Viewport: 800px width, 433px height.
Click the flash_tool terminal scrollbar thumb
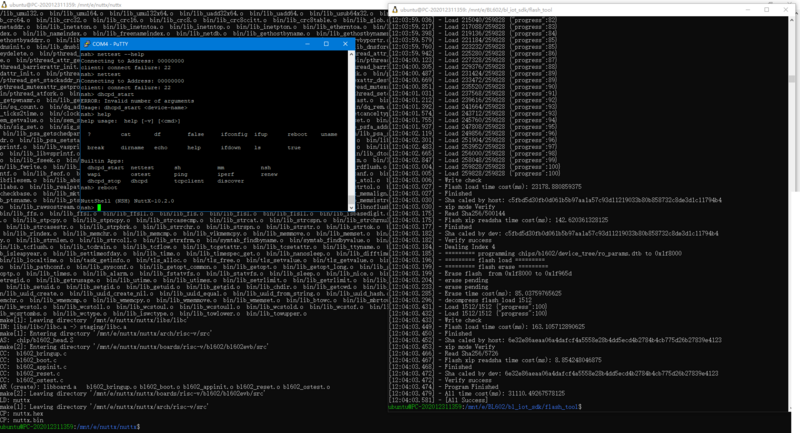tap(791, 79)
